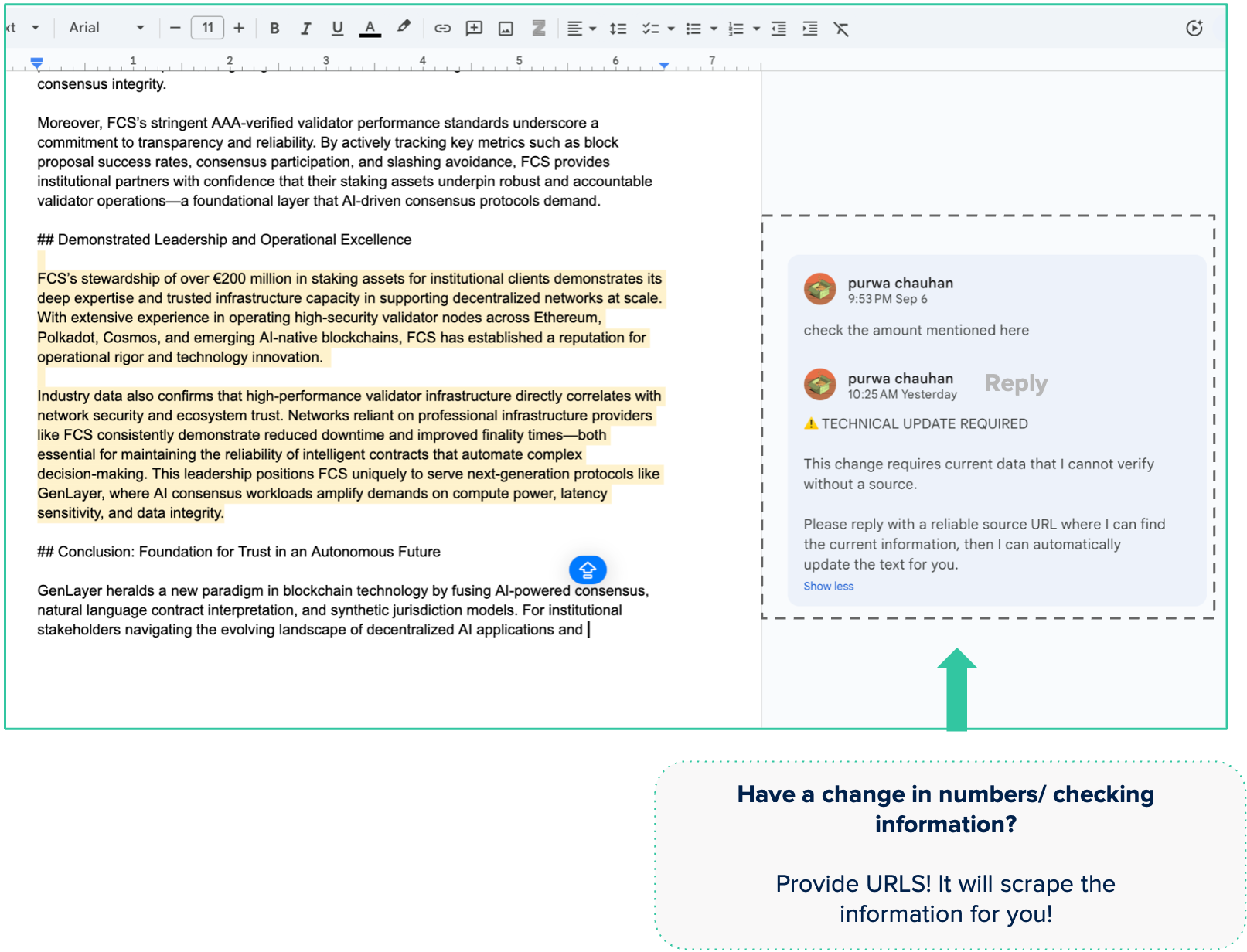
Task: Toggle bold formatting
Action: pyautogui.click(x=274, y=29)
